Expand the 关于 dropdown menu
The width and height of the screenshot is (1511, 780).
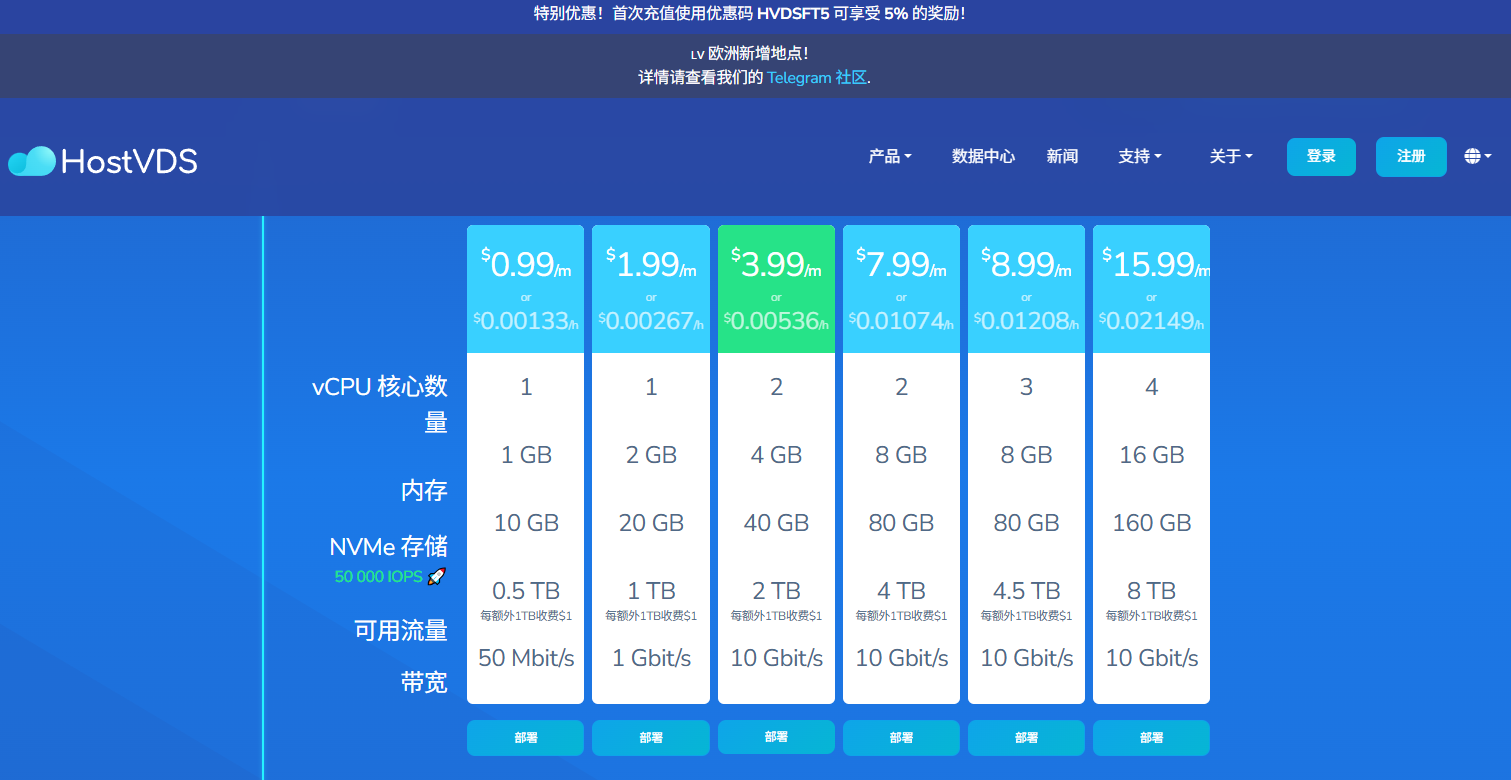[1230, 156]
